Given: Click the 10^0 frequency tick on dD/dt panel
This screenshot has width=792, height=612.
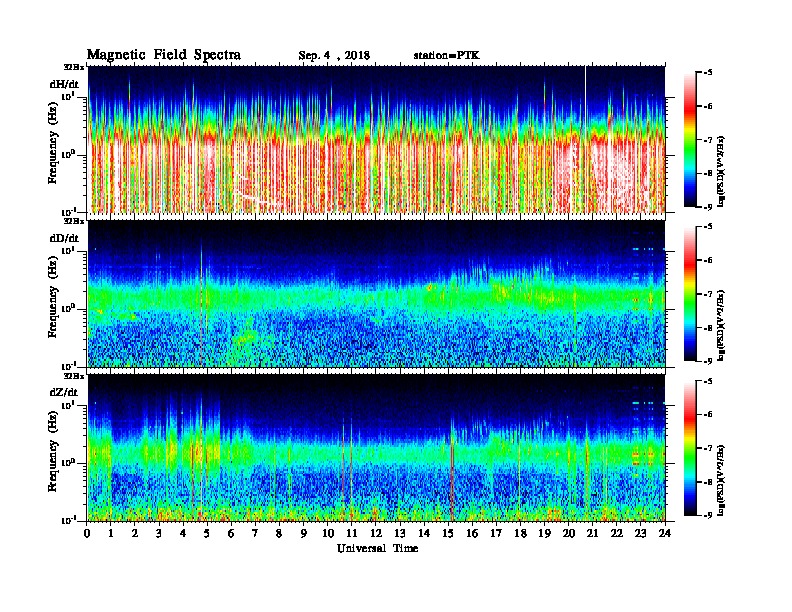Looking at the screenshot, I should click(69, 308).
